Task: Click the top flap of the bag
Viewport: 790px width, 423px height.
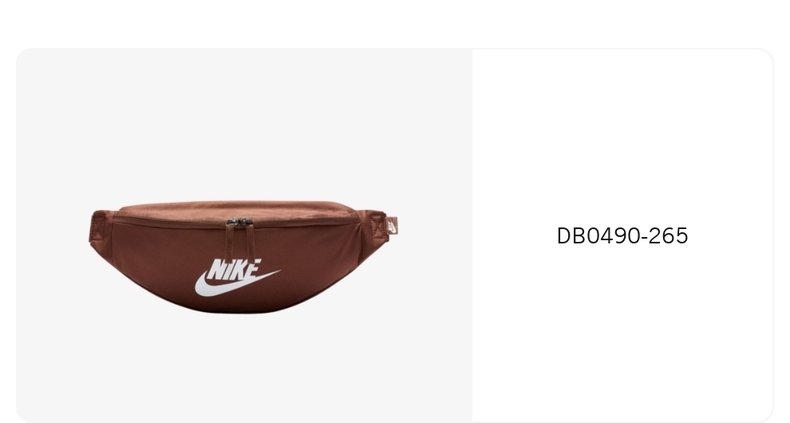Action: click(237, 209)
